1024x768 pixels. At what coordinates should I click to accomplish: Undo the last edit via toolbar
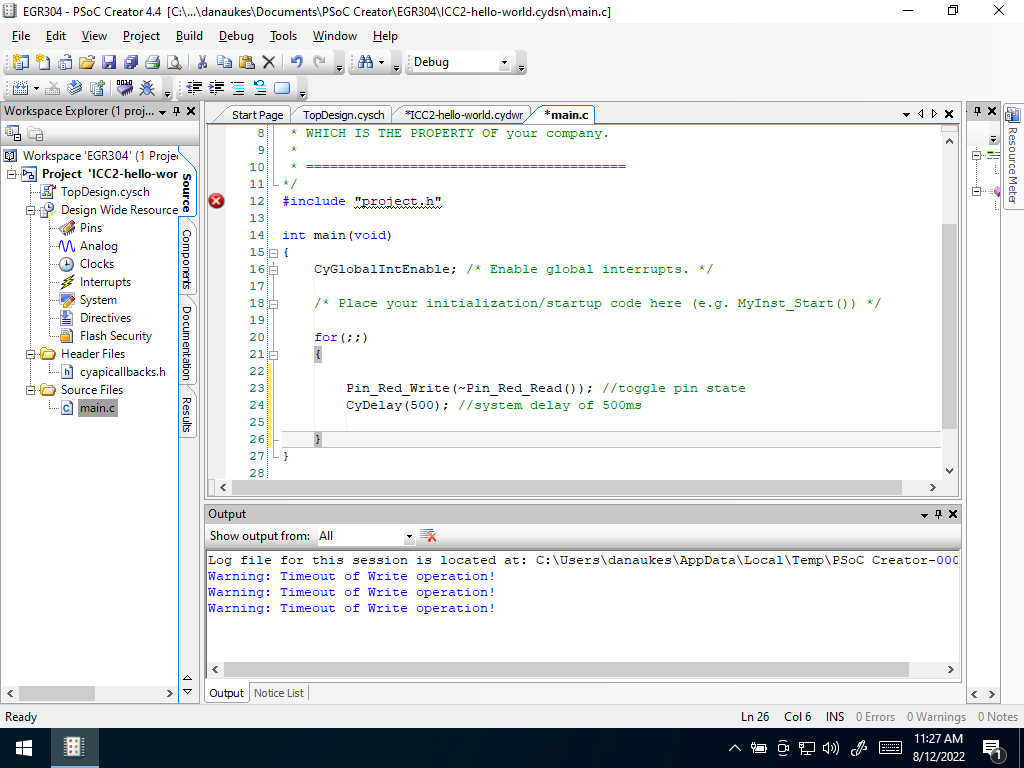click(296, 62)
